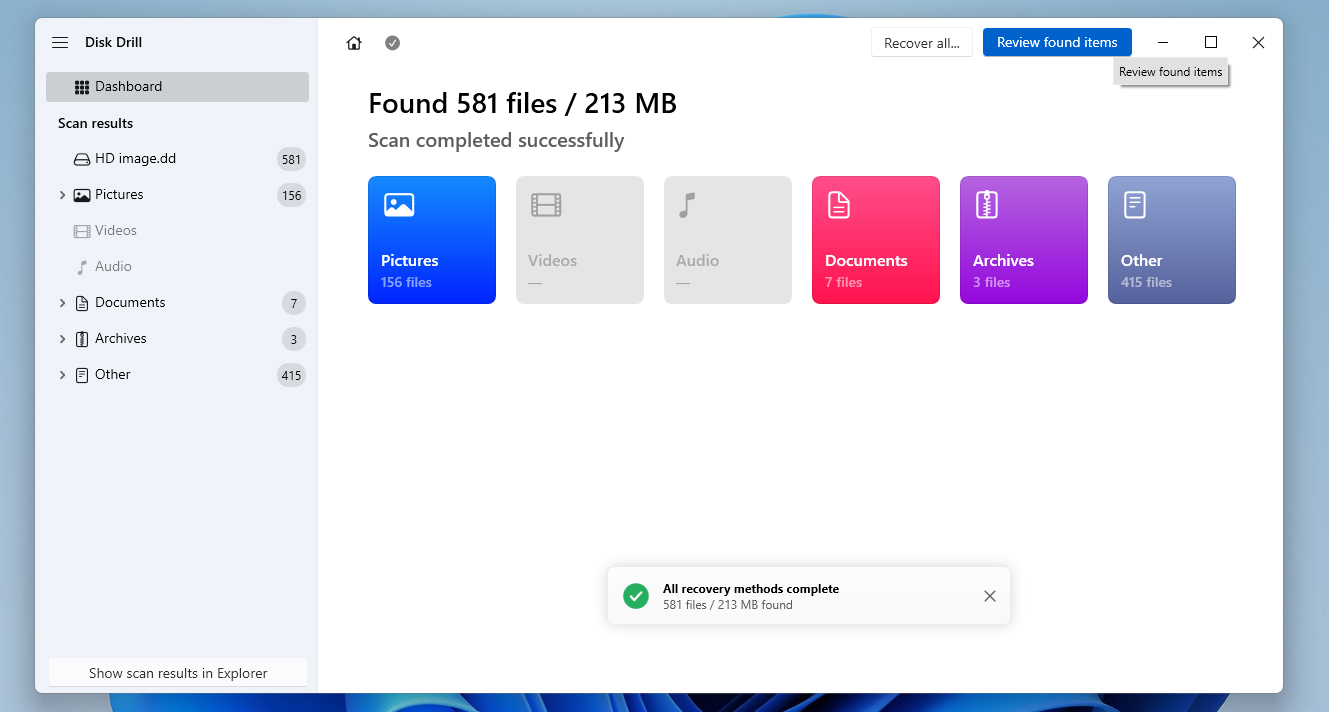Click the green success checkmark icon

click(x=636, y=596)
